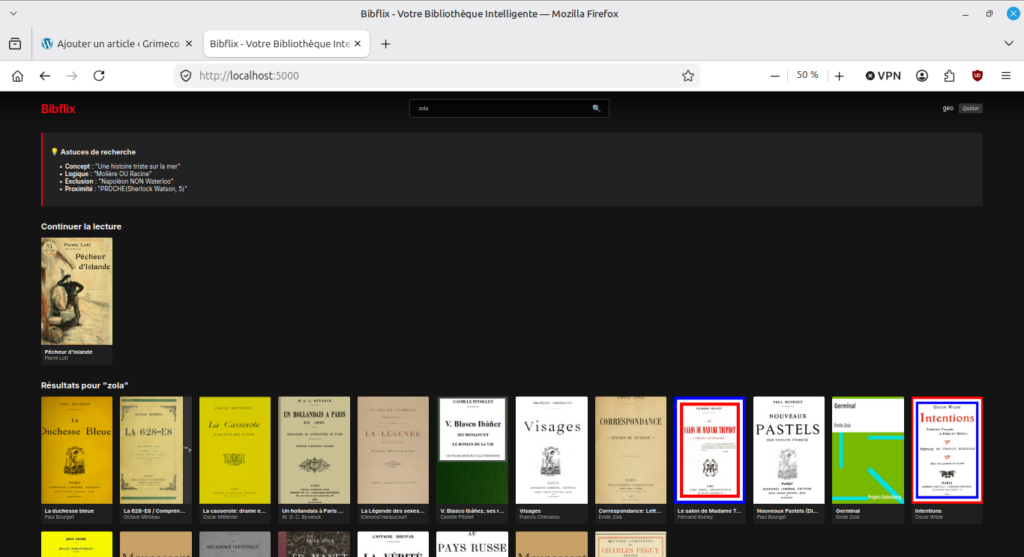Screen dimensions: 1024x557
Task: Click the Bibflix search field containing zola
Action: point(500,108)
